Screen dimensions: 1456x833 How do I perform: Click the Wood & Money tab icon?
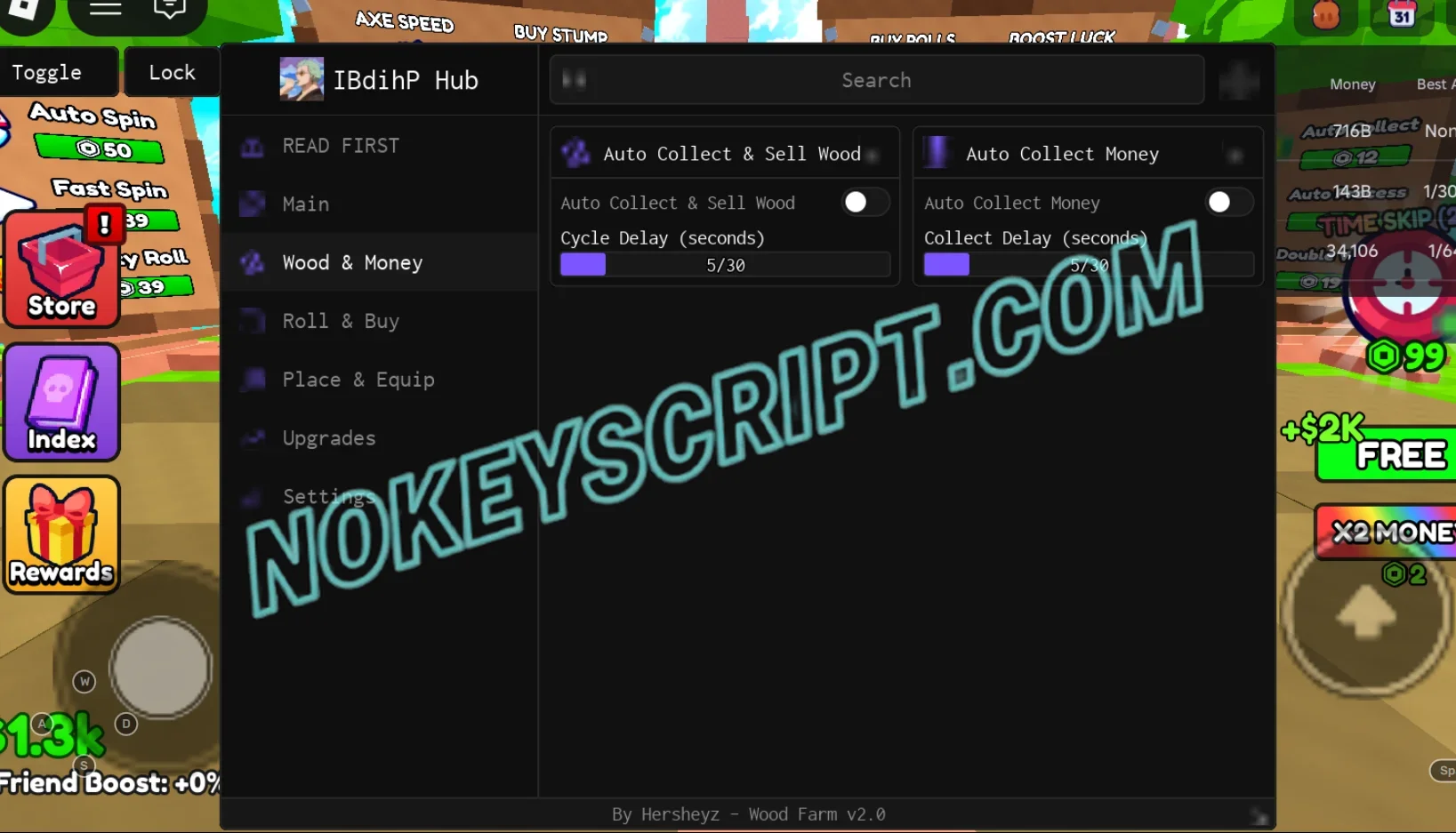253,263
